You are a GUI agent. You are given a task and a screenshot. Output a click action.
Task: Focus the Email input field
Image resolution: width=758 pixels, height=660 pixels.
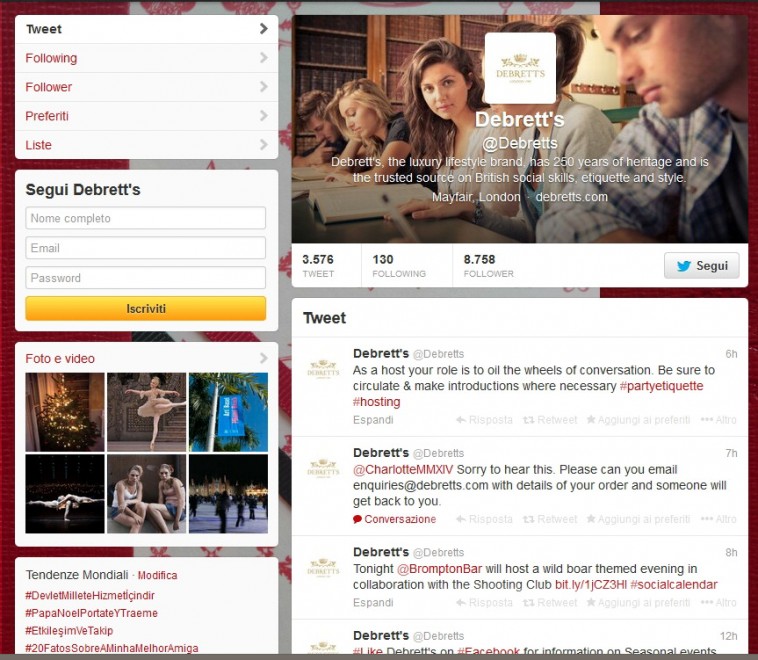146,248
